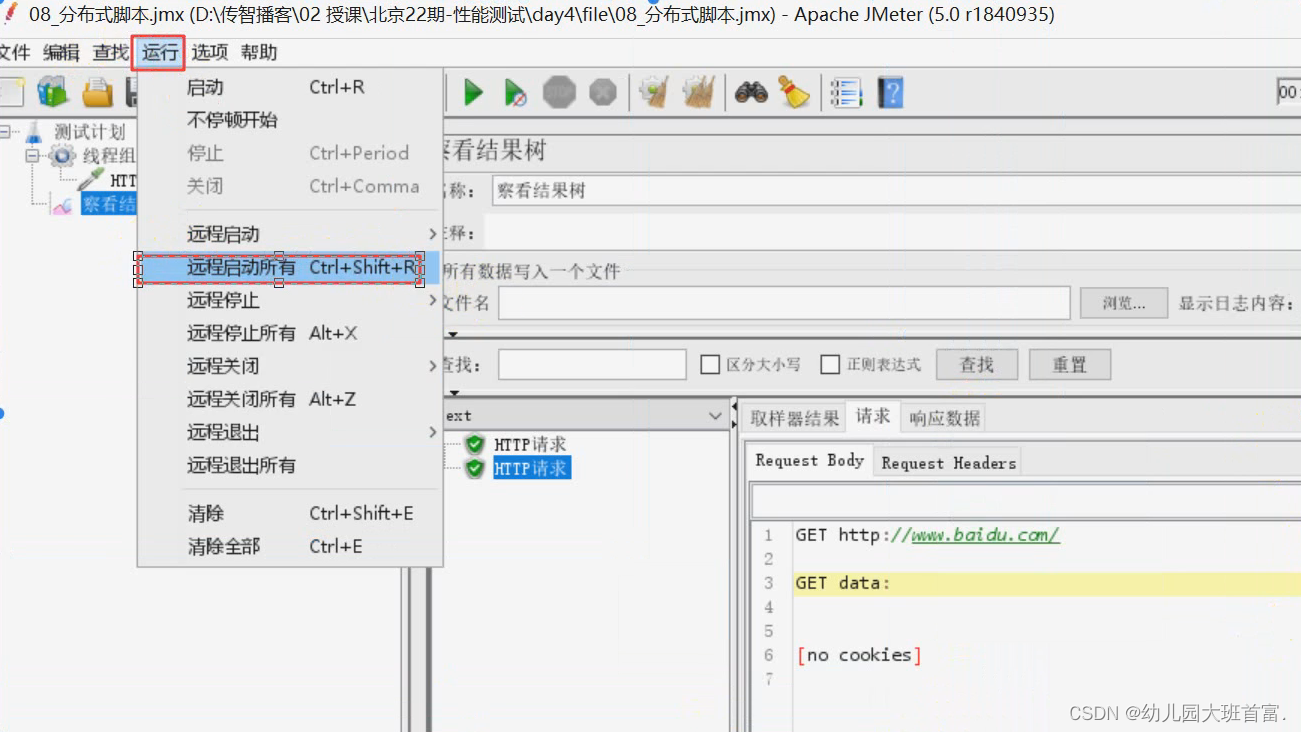Click the 文件名 input field

point(784,303)
